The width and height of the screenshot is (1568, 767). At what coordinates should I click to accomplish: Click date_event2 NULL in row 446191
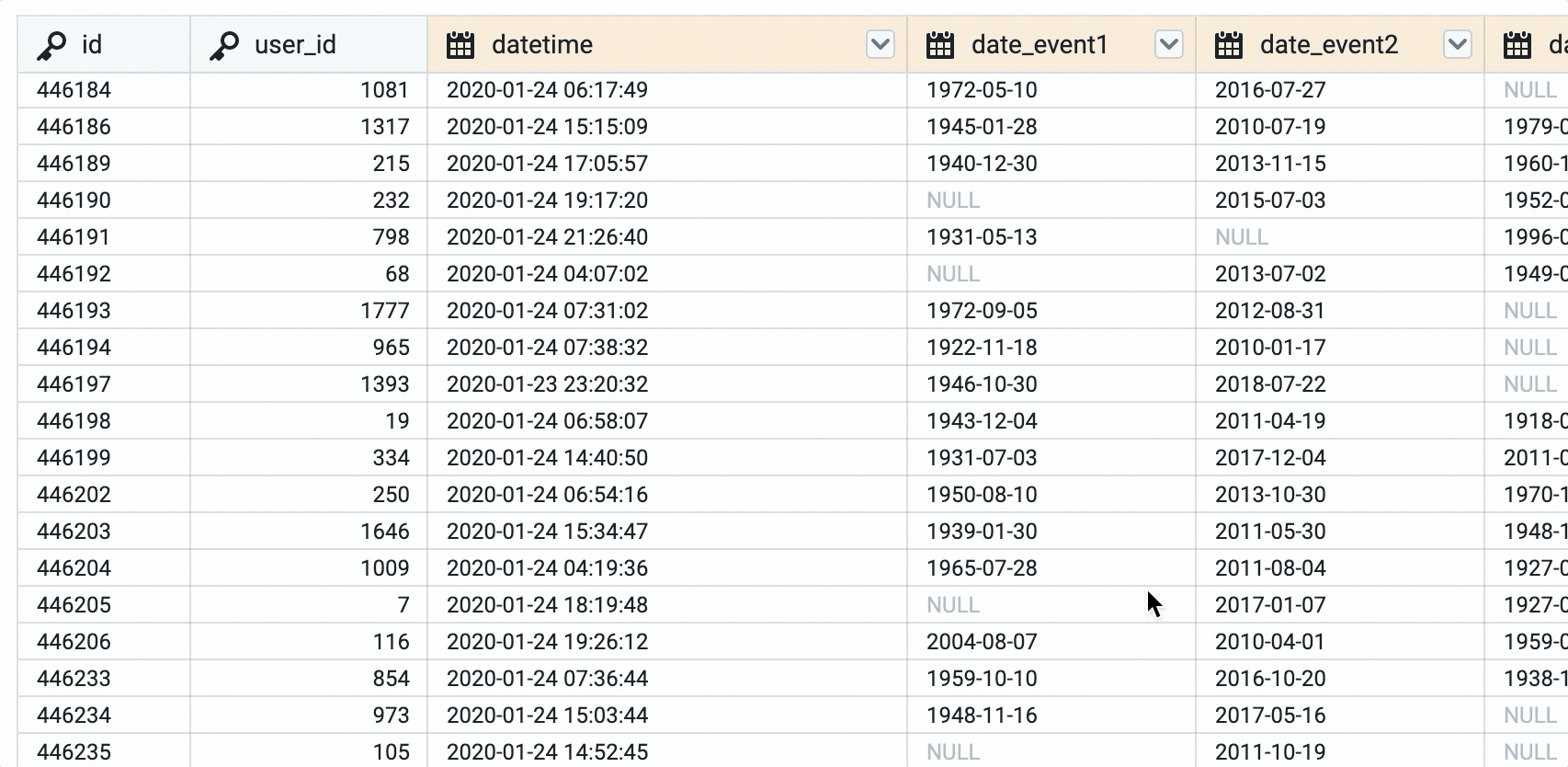(1242, 237)
